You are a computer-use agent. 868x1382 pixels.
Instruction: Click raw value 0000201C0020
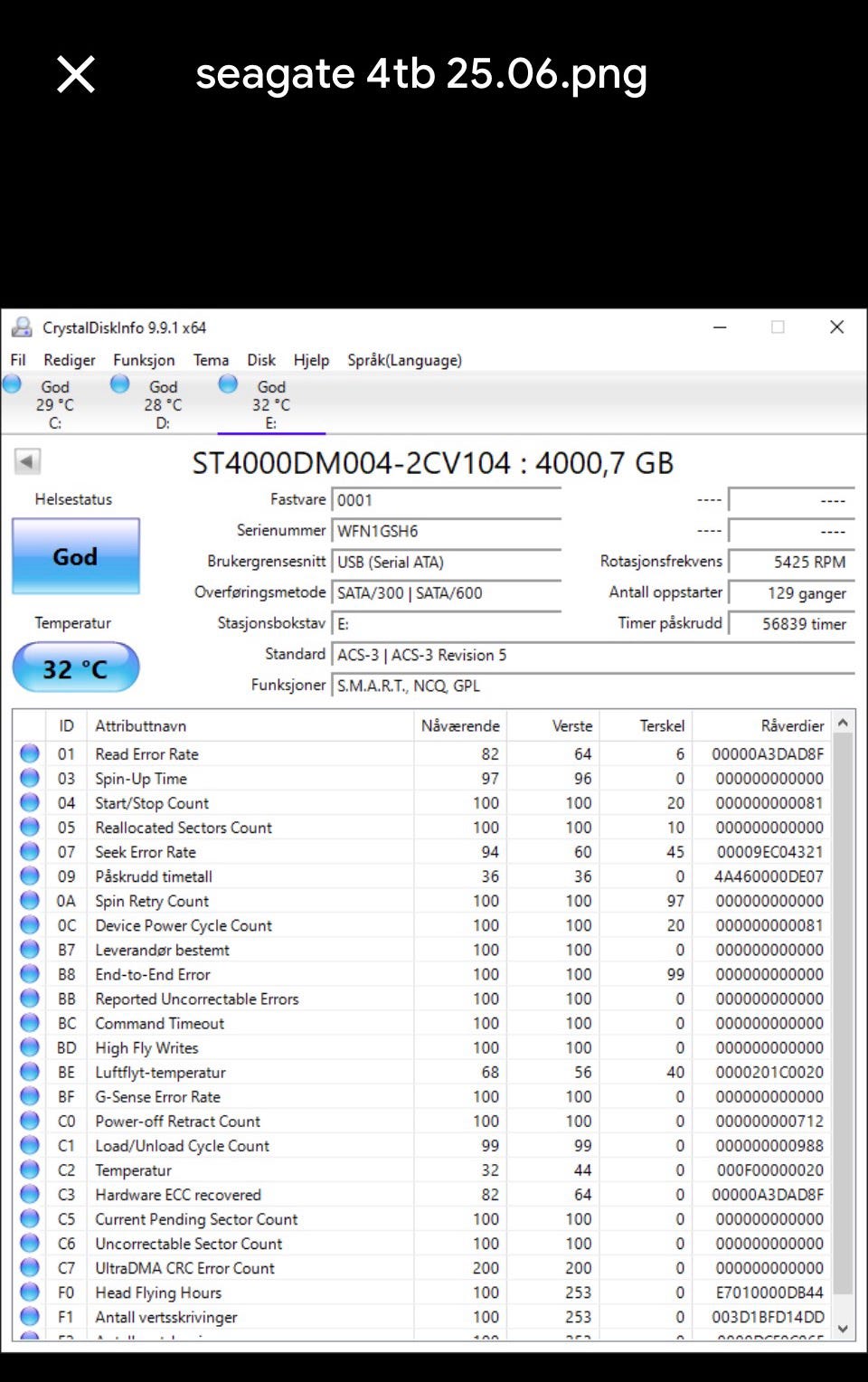pyautogui.click(x=769, y=1071)
